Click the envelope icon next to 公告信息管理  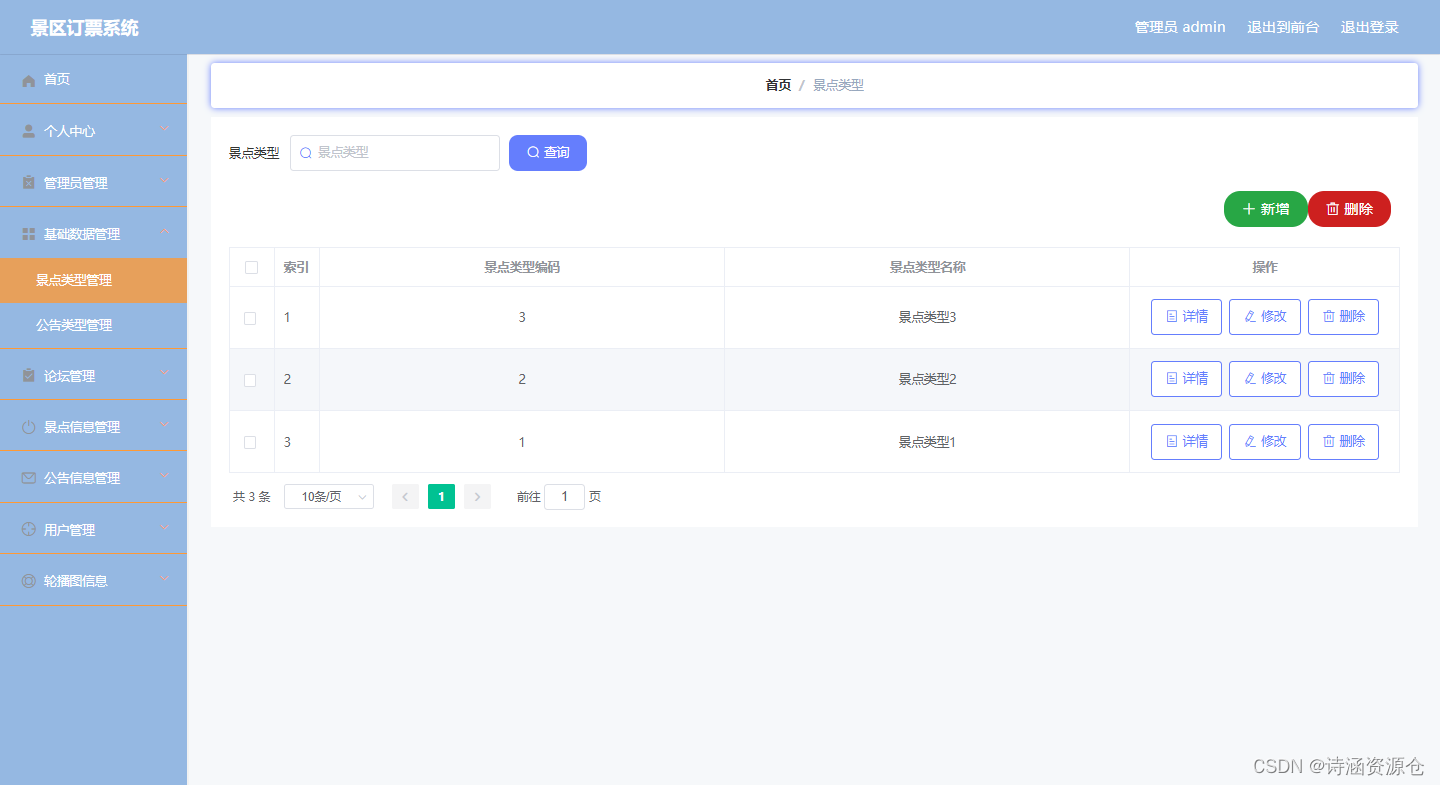coord(29,478)
